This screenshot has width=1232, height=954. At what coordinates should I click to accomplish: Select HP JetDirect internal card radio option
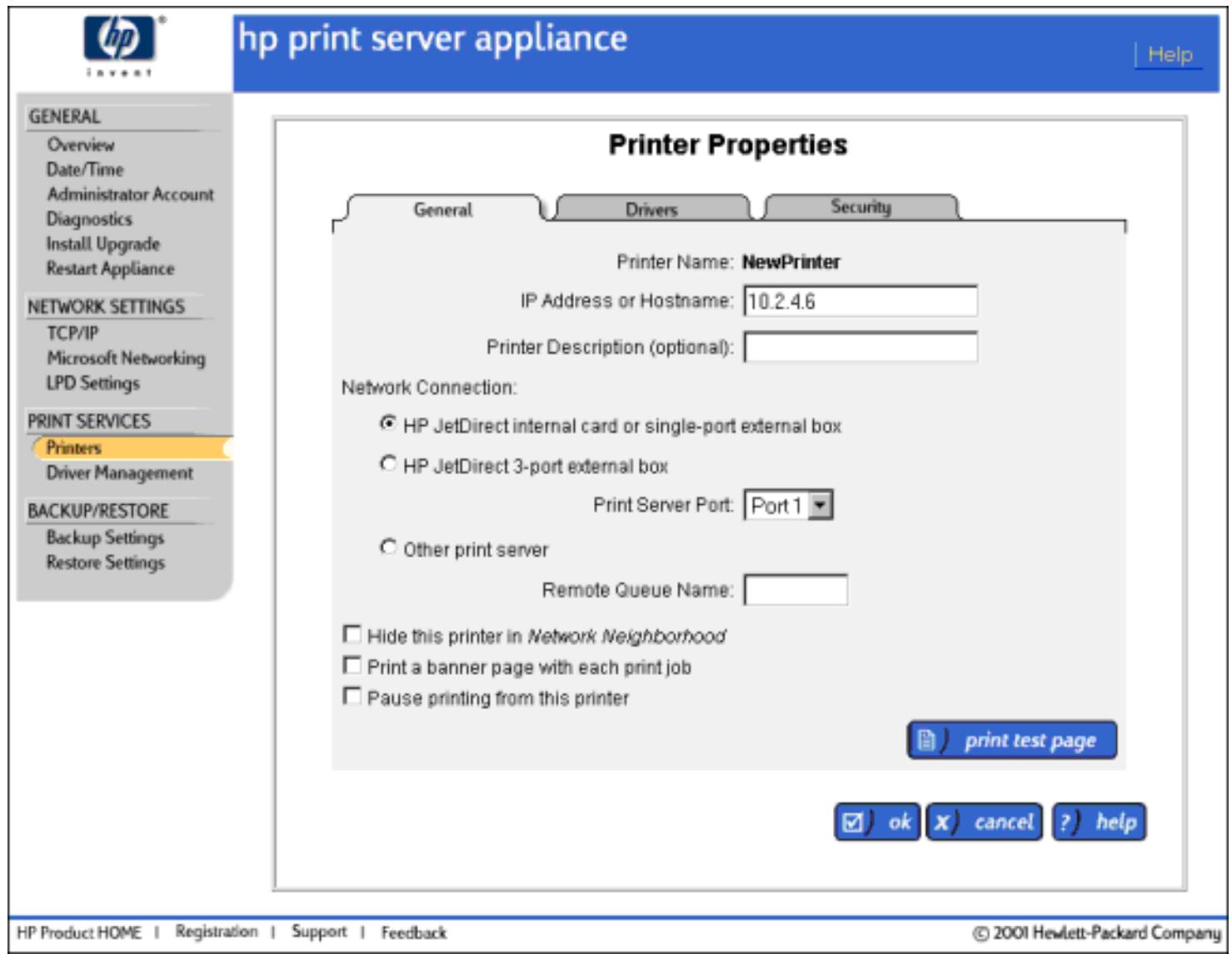point(388,423)
